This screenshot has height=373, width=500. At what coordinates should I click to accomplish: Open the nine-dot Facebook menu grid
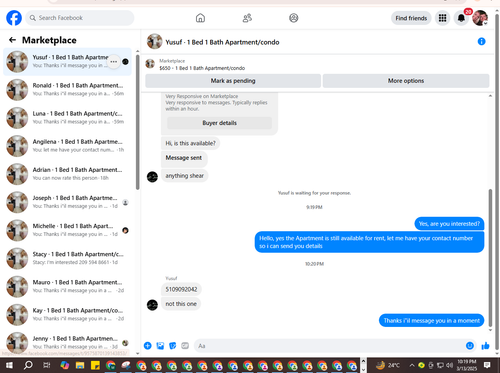(x=442, y=18)
